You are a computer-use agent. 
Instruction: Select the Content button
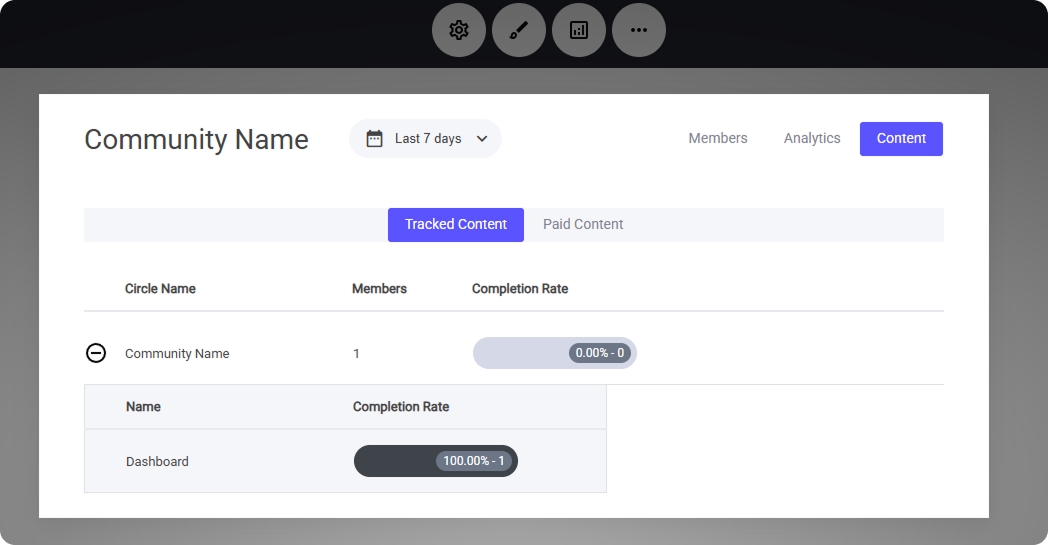pos(901,139)
